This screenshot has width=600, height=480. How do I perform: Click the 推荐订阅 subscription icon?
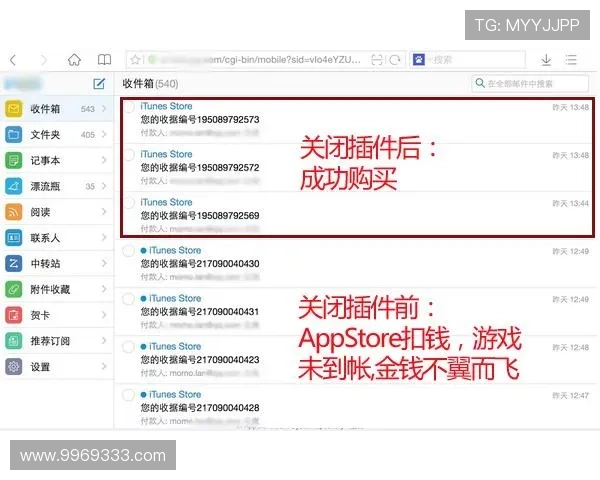14,341
